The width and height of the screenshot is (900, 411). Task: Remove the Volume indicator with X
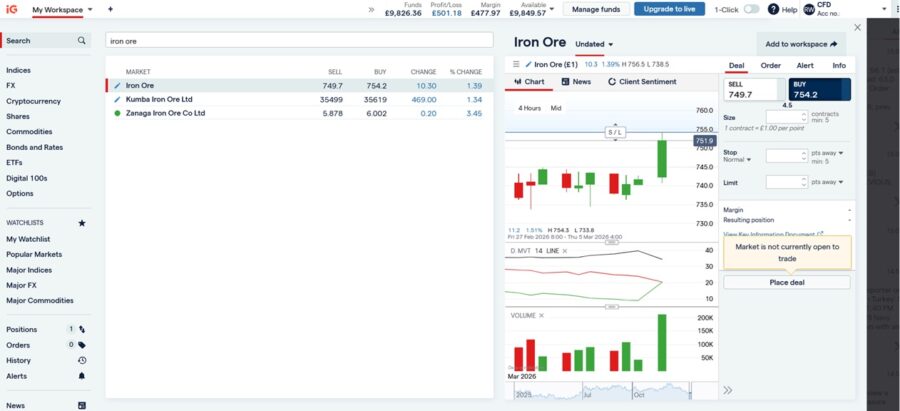coord(541,316)
